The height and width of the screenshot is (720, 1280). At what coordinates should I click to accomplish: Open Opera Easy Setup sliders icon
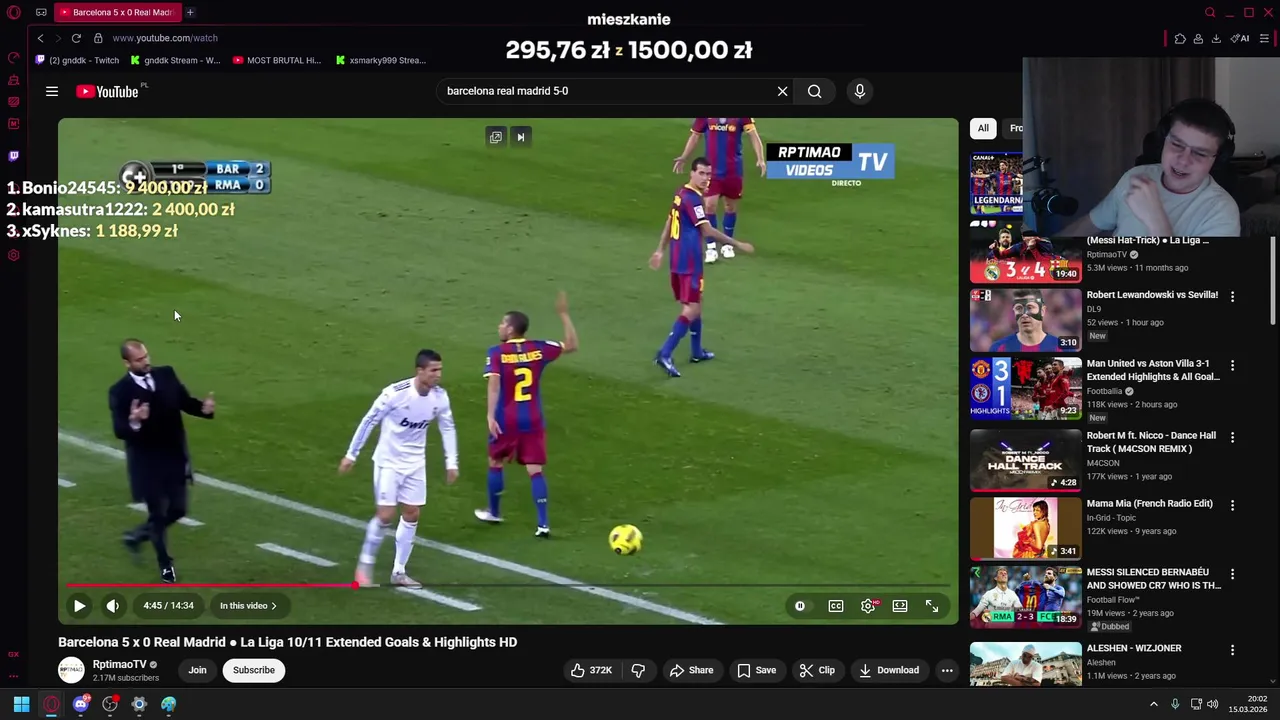coord(1264,38)
